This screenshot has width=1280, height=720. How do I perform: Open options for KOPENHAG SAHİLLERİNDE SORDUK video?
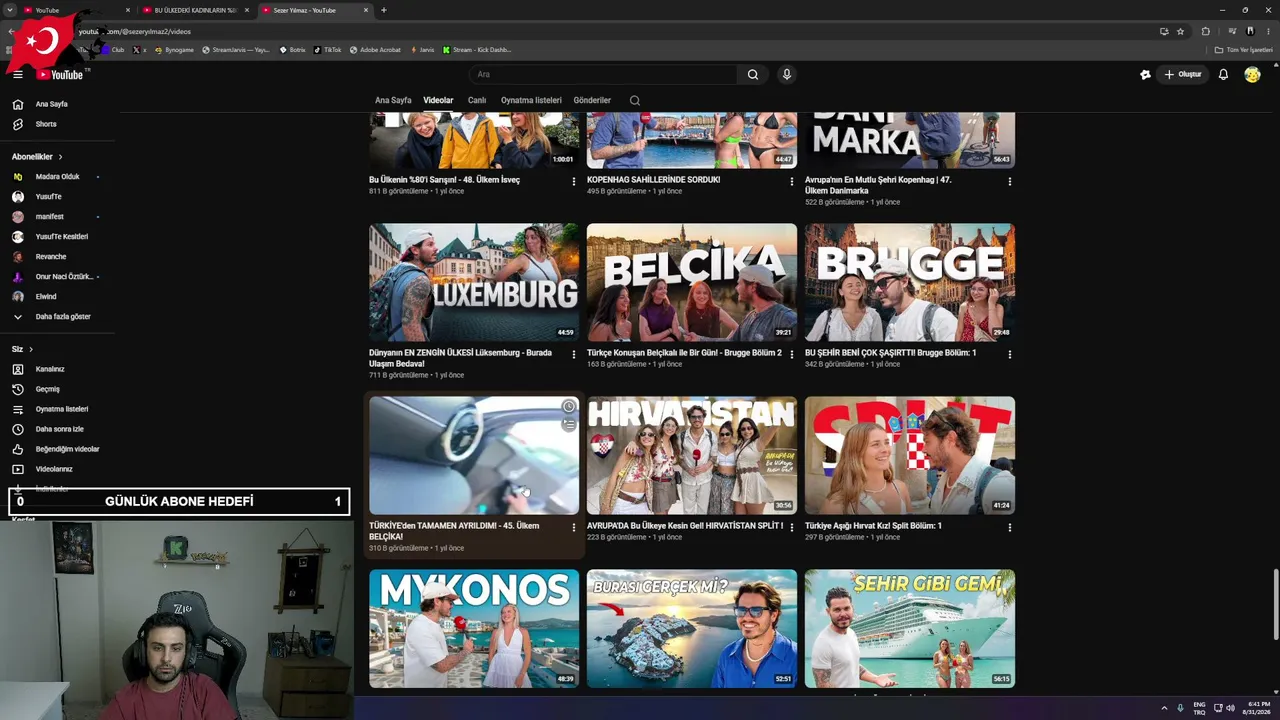coord(792,181)
